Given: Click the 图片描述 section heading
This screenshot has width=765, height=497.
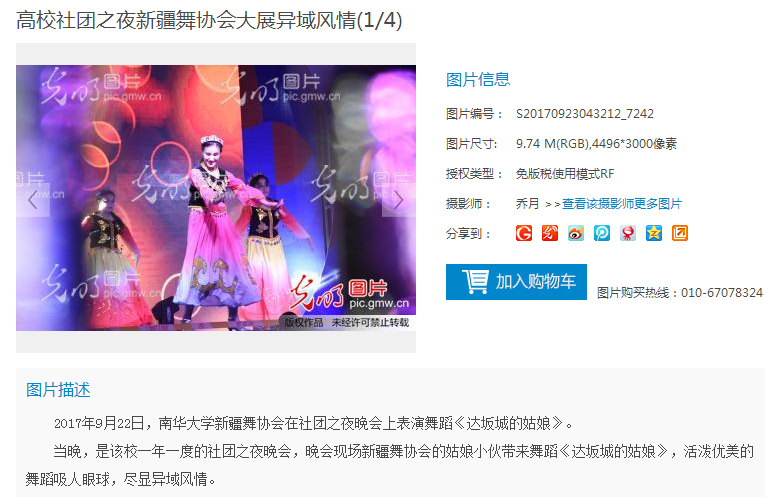Looking at the screenshot, I should pos(58,390).
